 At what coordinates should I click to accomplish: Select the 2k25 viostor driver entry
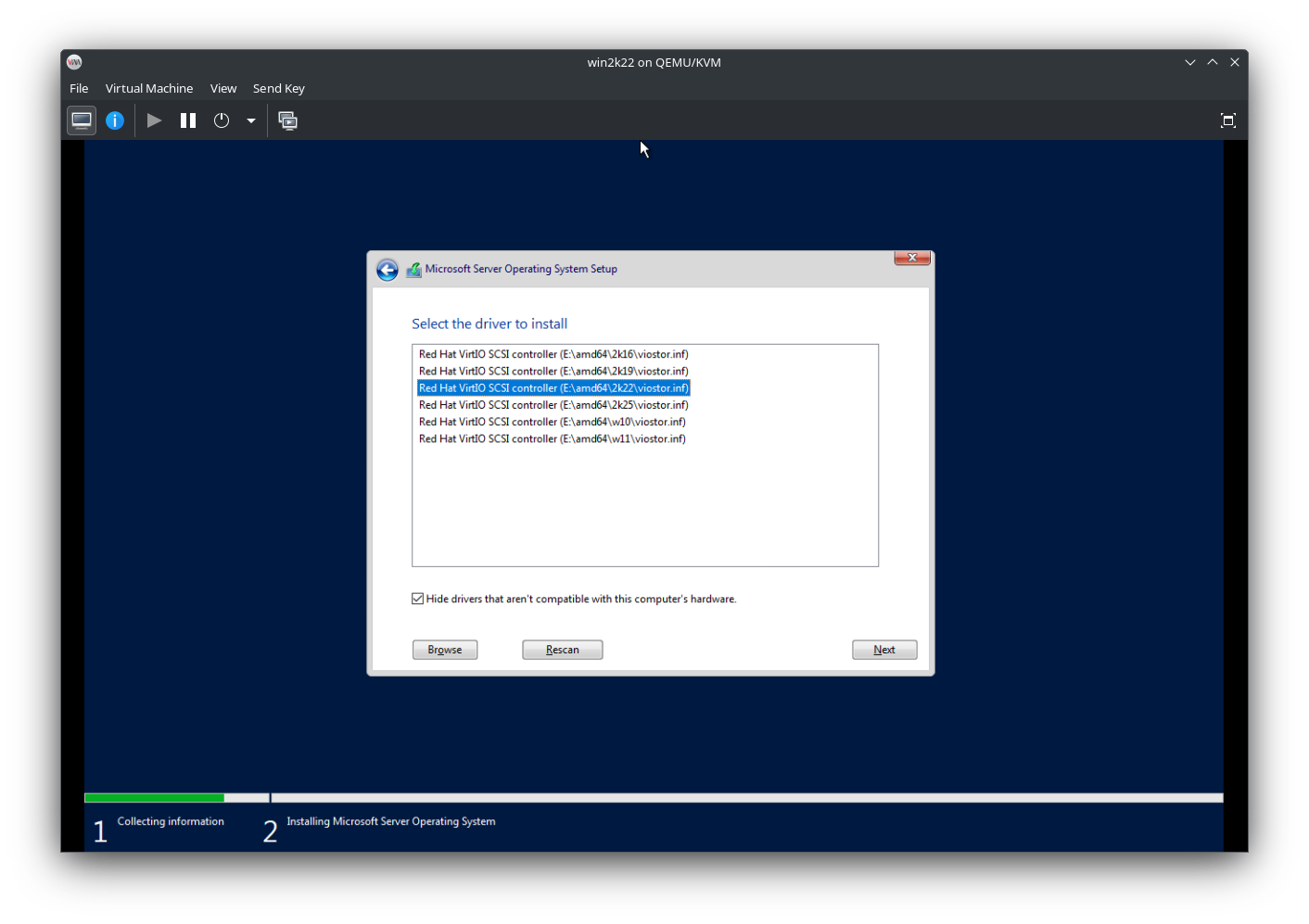pyautogui.click(x=553, y=405)
